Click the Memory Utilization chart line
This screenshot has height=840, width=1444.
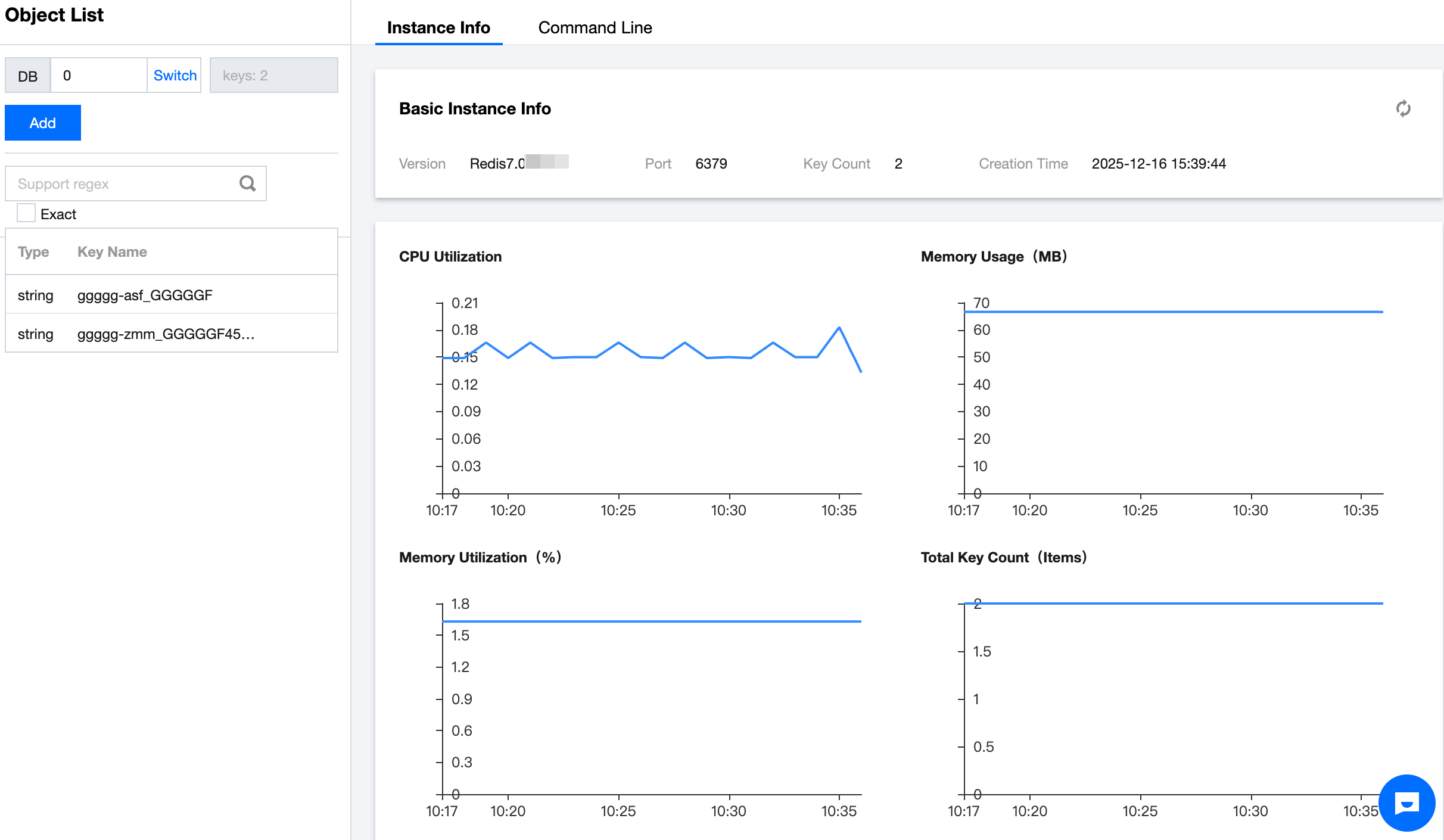point(652,621)
